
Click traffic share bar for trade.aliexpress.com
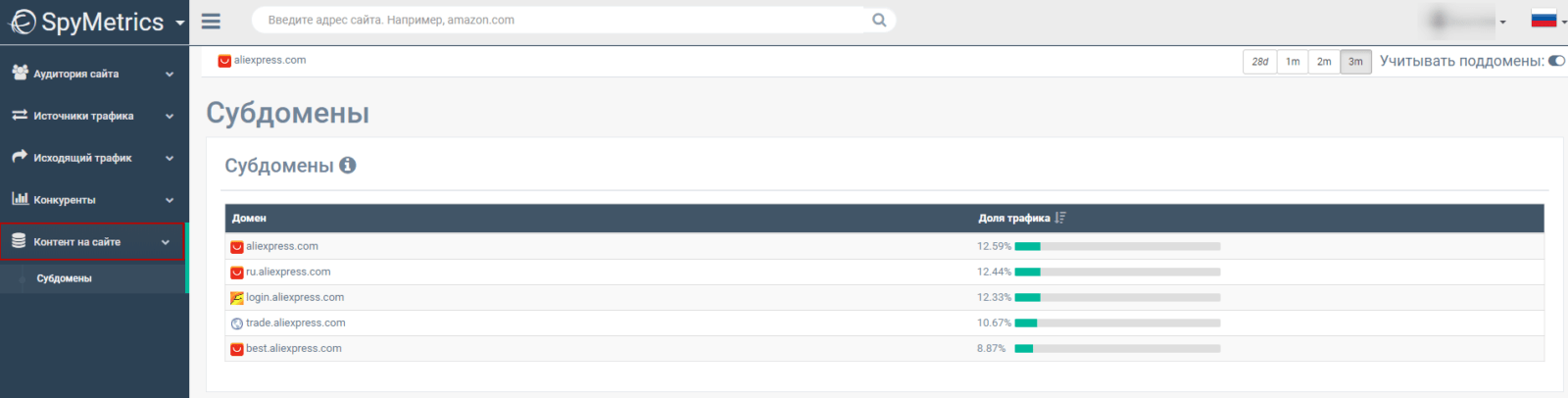1118,323
